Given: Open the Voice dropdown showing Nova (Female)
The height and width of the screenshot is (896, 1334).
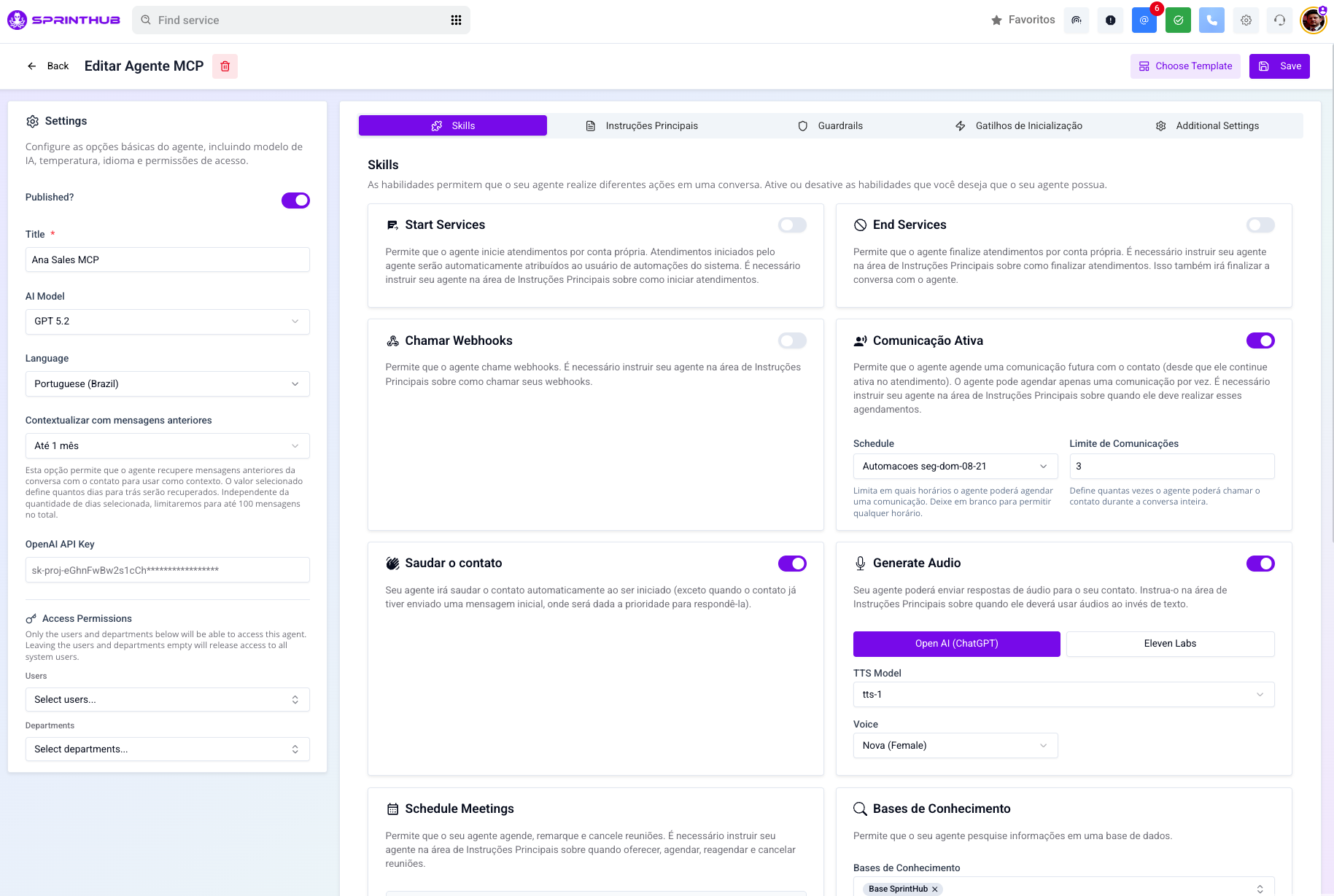Looking at the screenshot, I should 955,746.
